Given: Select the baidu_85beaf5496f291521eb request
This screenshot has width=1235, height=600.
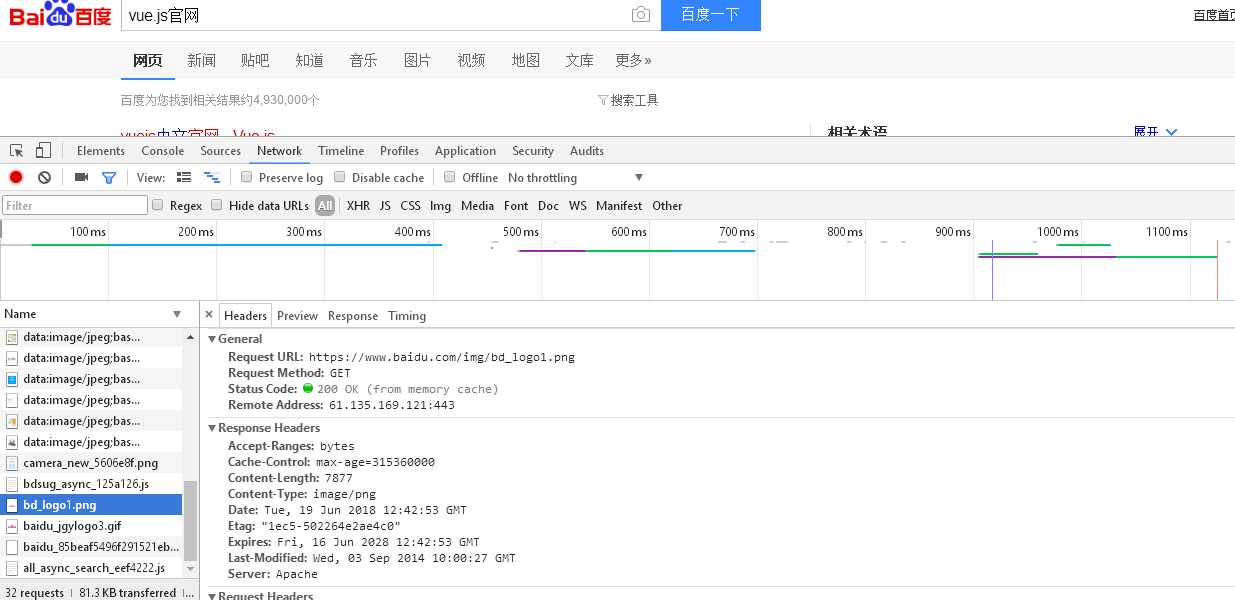Looking at the screenshot, I should tap(91, 547).
